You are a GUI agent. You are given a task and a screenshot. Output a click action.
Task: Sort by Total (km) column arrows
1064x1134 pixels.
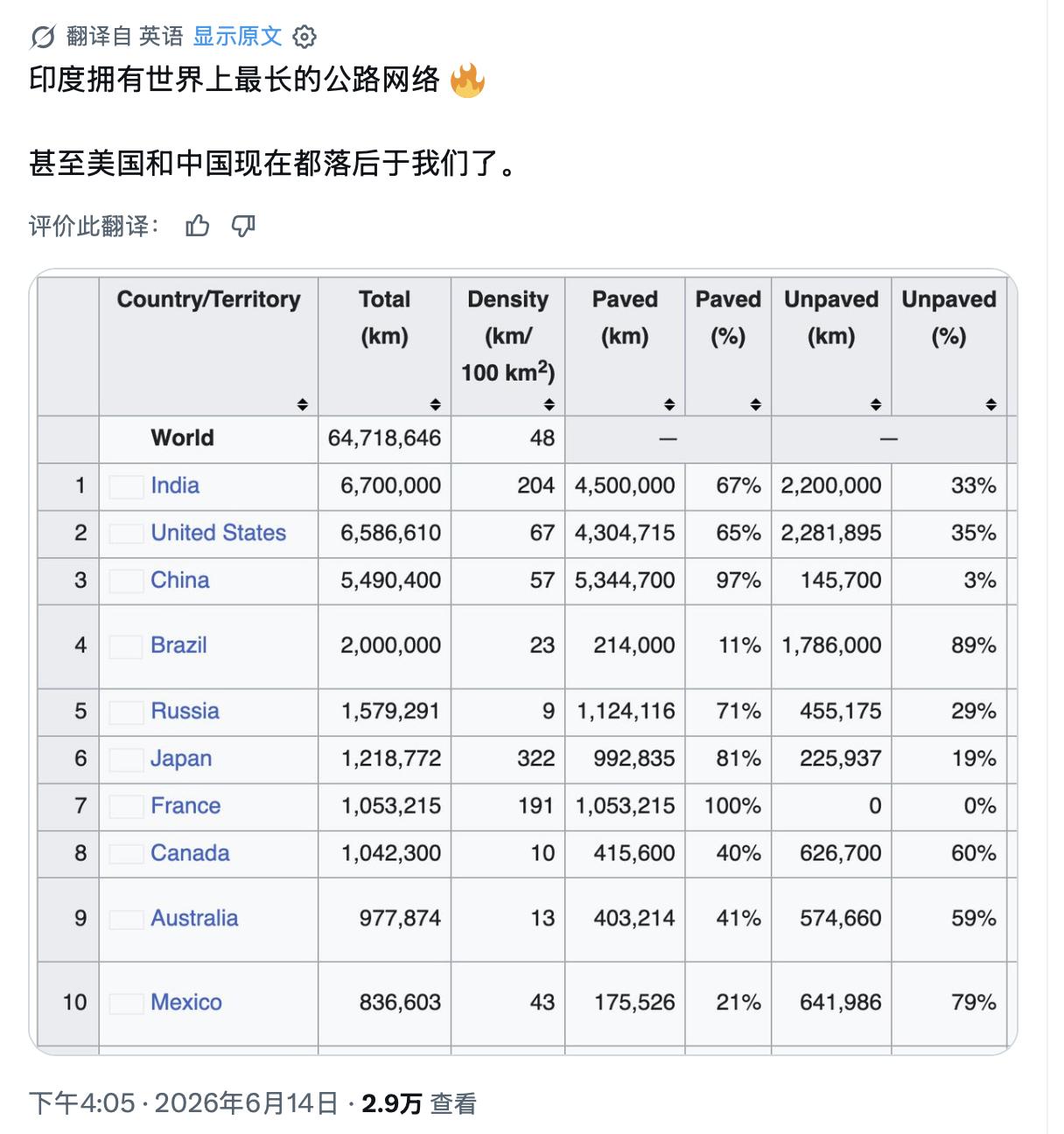coord(435,404)
